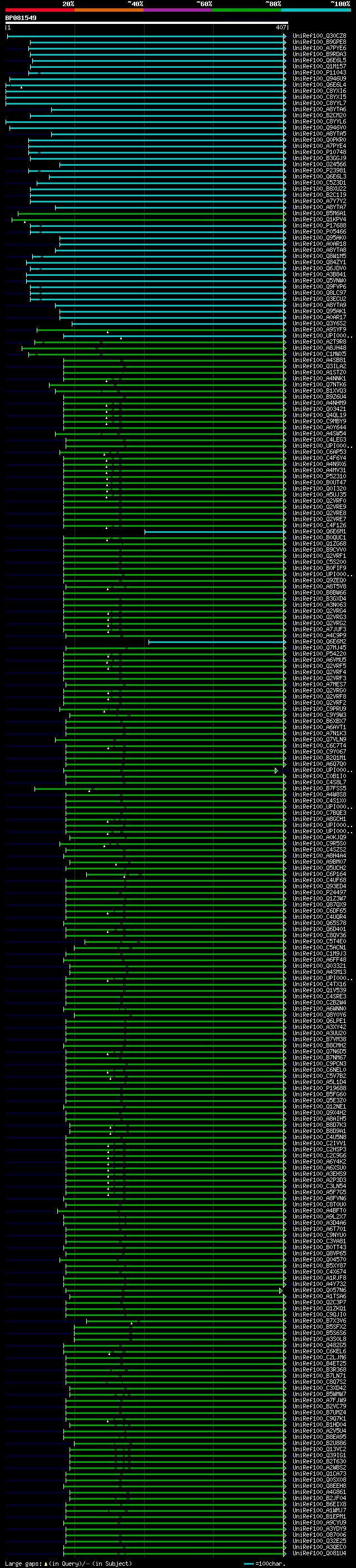The width and height of the screenshot is (356, 1568).
Task: Select hit label UniRef100_Q6E6M2
Action: click(x=319, y=641)
